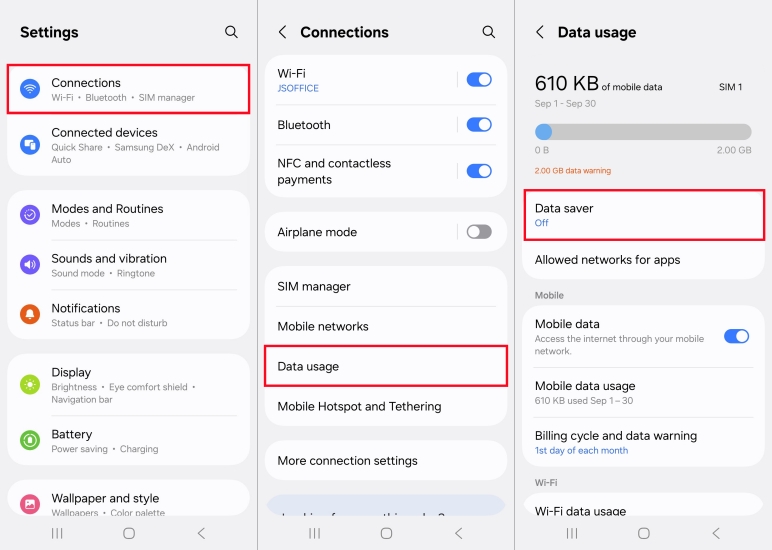Open Wi-Fi network JSOFFICE details

pos(362,80)
